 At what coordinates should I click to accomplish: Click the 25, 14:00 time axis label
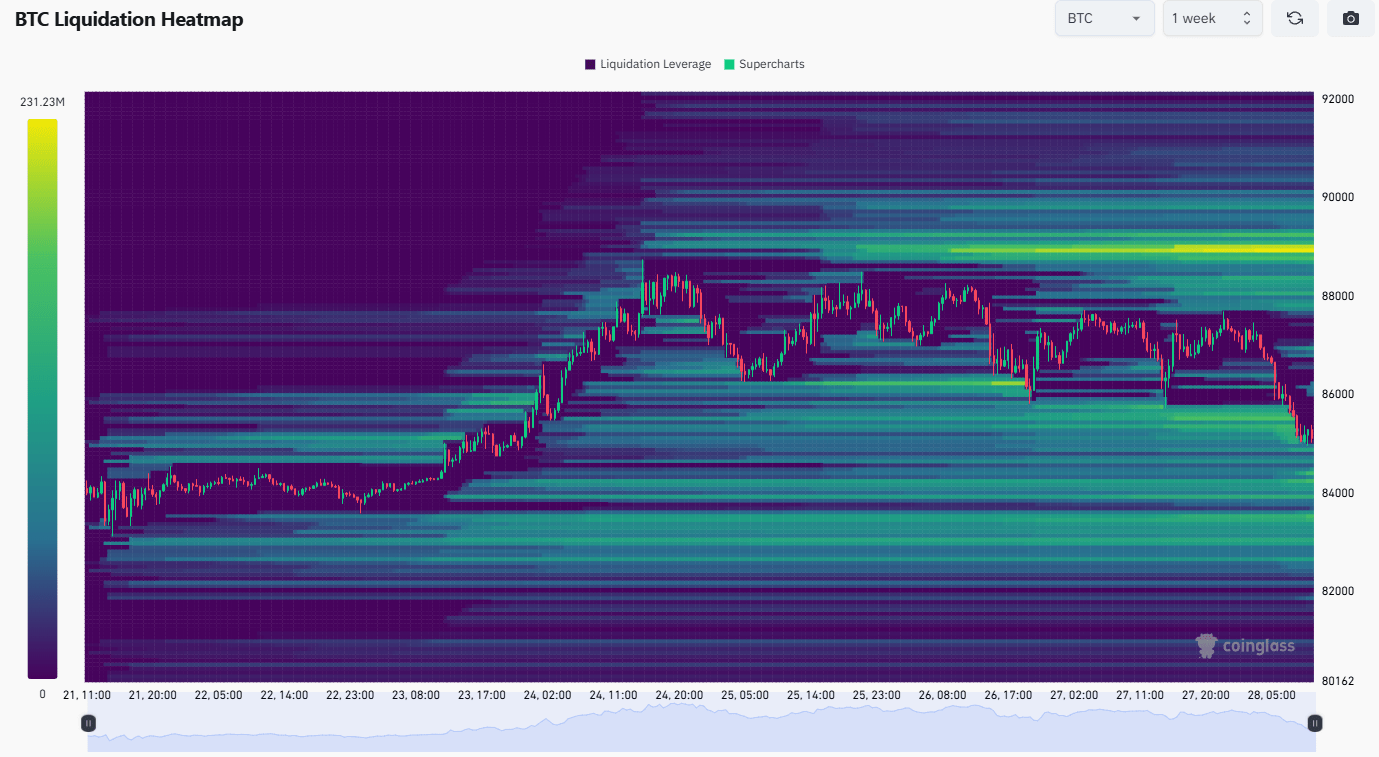(x=811, y=695)
